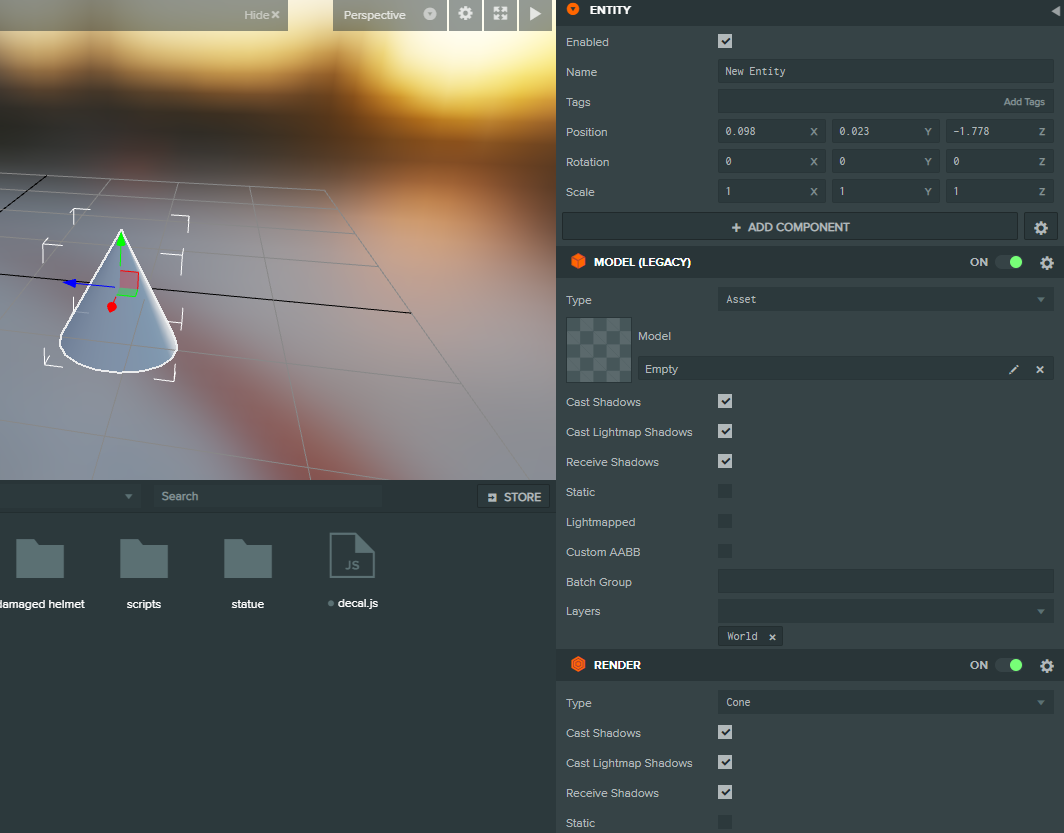Toggle the RENDER component off
1064x833 pixels.
pyautogui.click(x=1010, y=664)
